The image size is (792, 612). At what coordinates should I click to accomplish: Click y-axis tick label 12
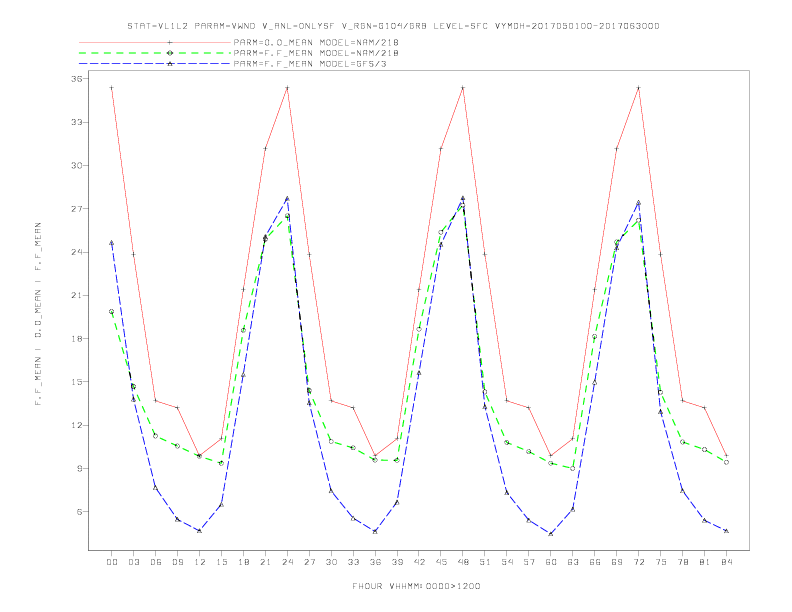coord(77,425)
